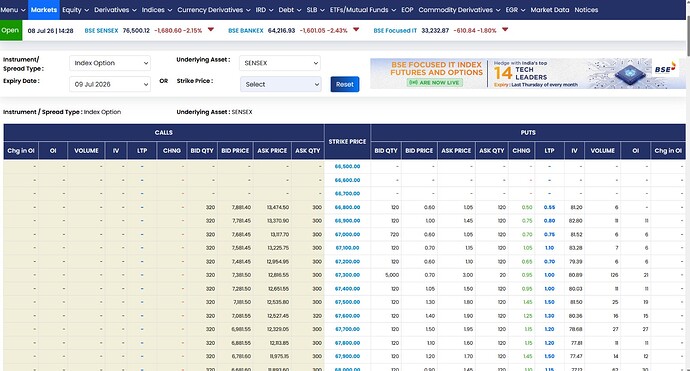This screenshot has width=690, height=371.
Task: Click the calls Chg in OI column header
Action: coord(21,151)
